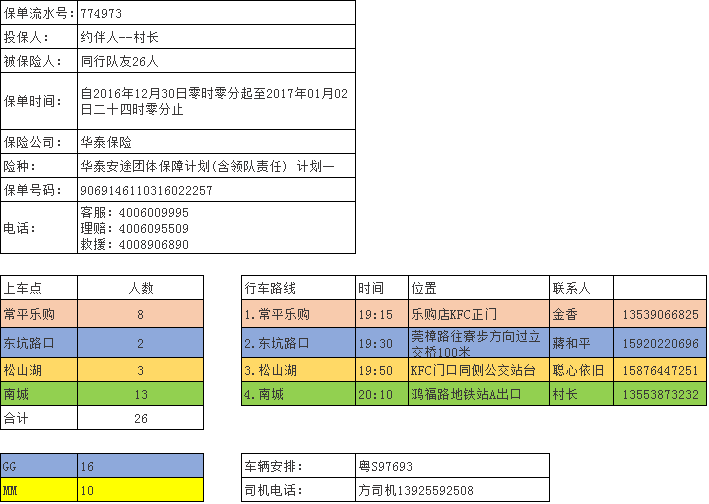Click the 乐购店KFC正门 location cell

point(478,314)
